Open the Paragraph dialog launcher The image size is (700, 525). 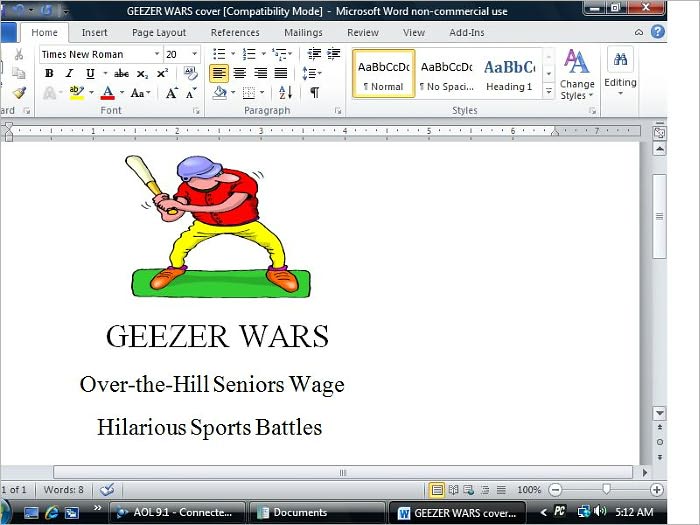coord(338,111)
